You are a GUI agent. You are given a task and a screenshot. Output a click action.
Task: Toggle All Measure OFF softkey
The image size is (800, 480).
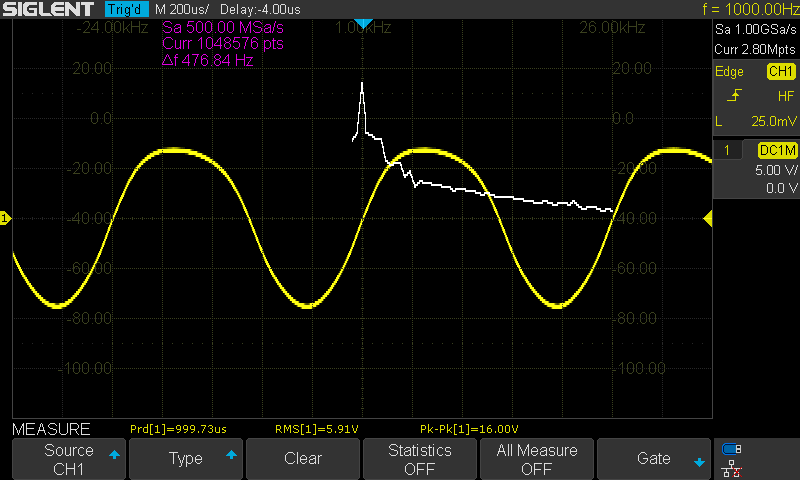tap(536, 459)
